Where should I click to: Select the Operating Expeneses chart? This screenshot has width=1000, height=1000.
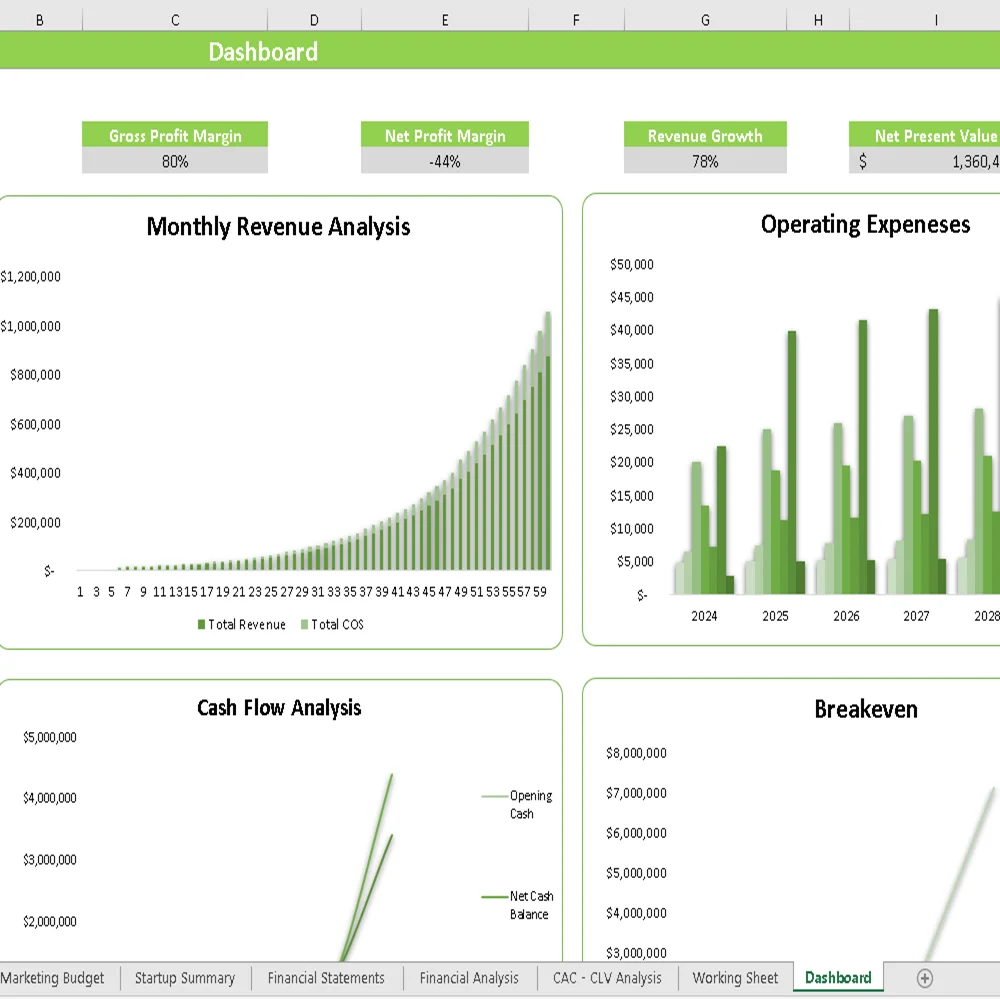click(866, 224)
